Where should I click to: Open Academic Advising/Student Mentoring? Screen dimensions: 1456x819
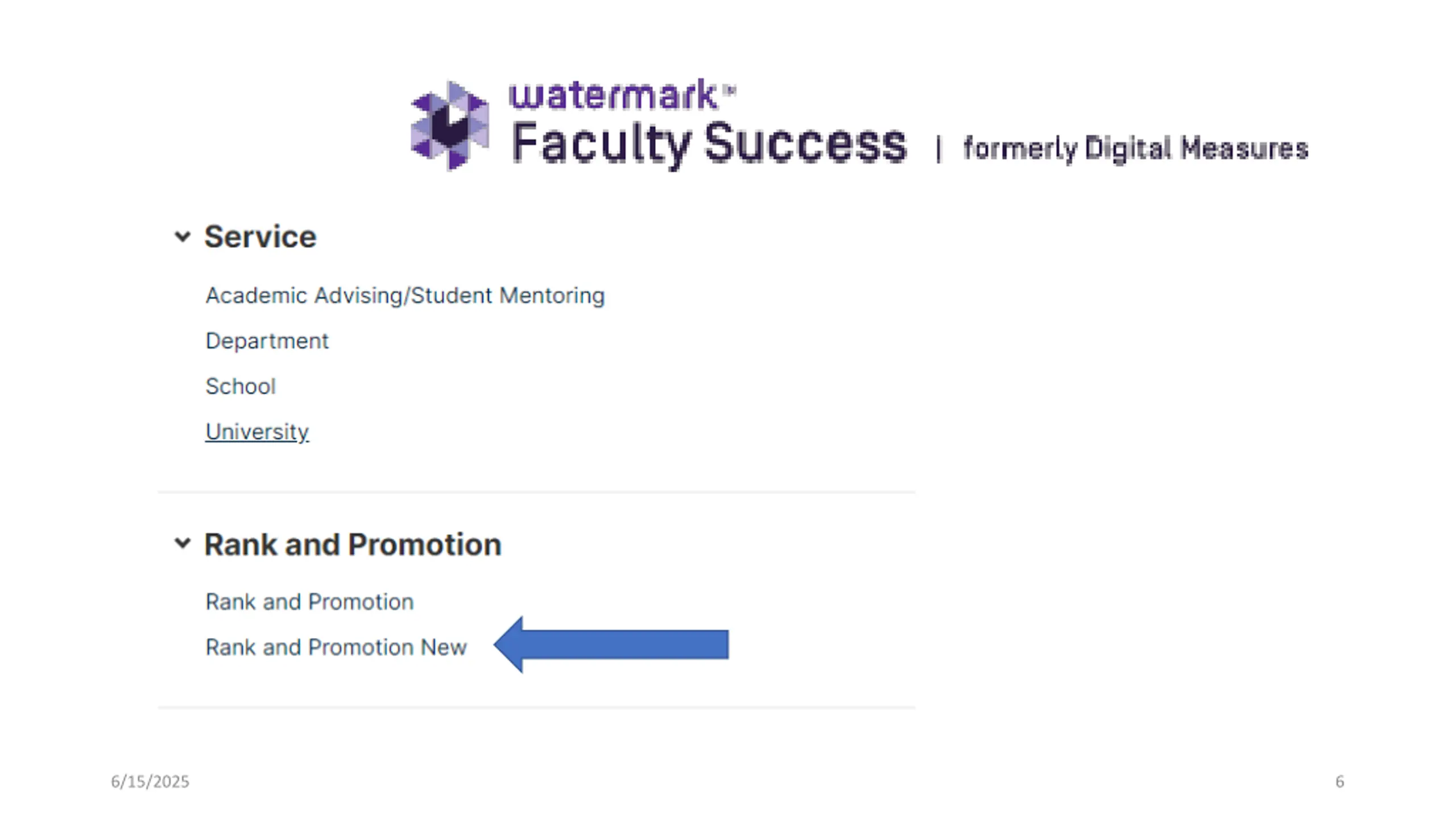click(x=405, y=296)
